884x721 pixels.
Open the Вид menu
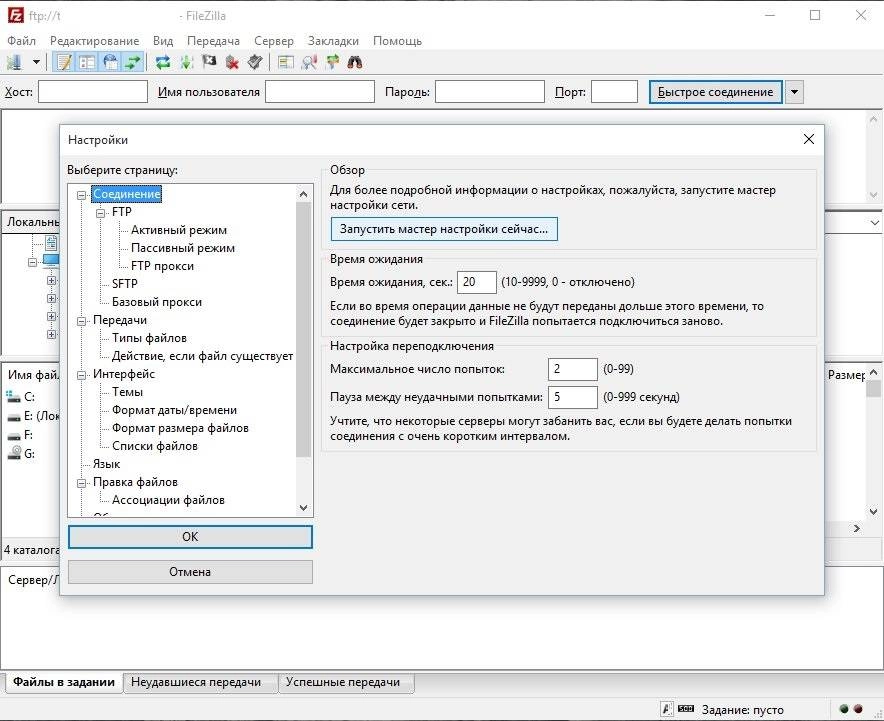(x=163, y=41)
